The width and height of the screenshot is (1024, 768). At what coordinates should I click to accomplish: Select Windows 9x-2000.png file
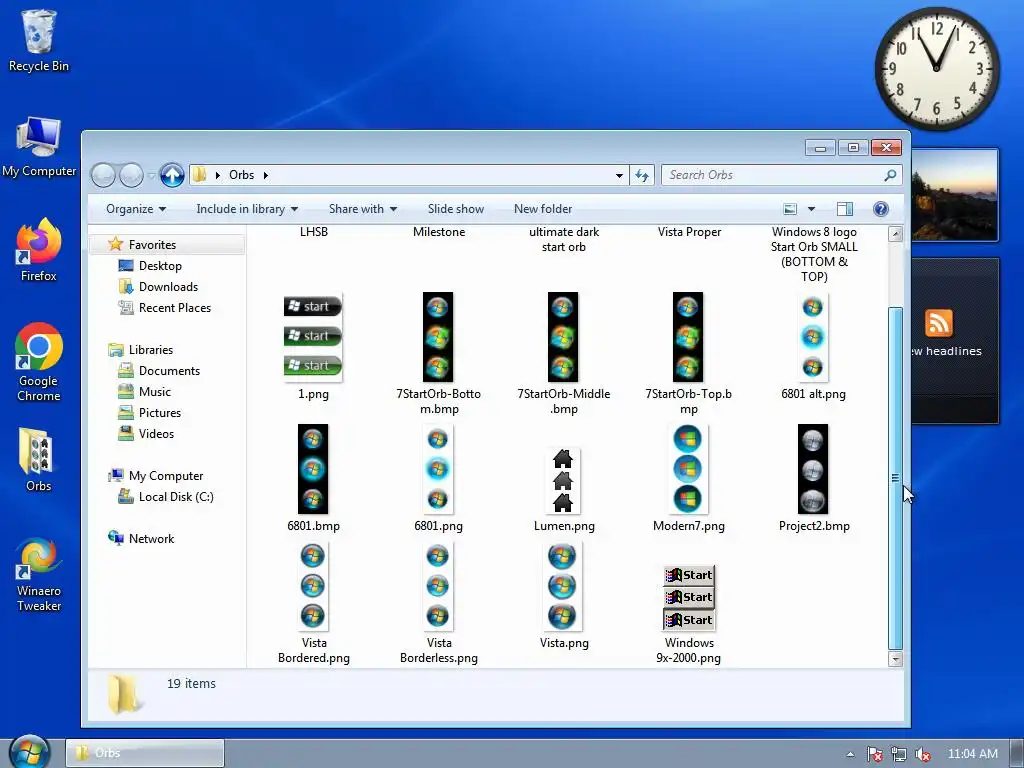[689, 615]
